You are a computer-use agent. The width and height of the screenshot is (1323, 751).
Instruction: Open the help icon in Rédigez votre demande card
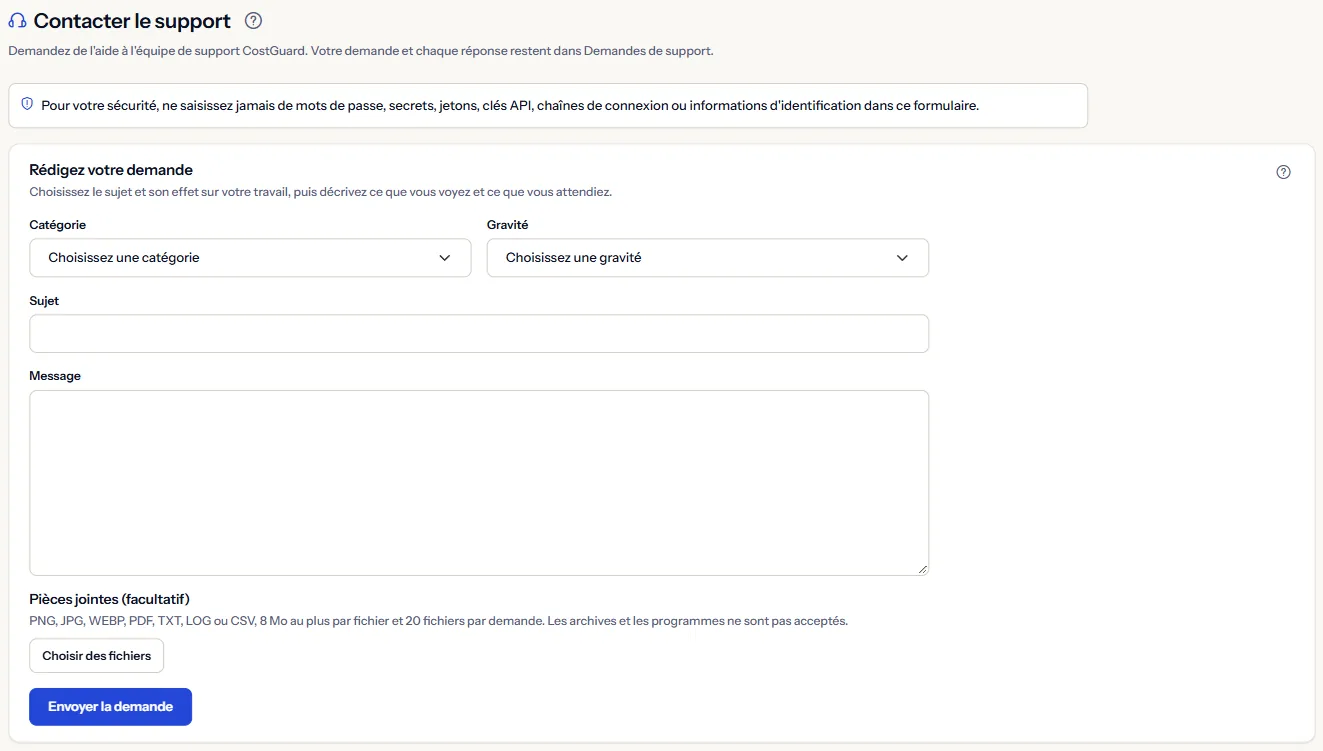tap(1284, 172)
